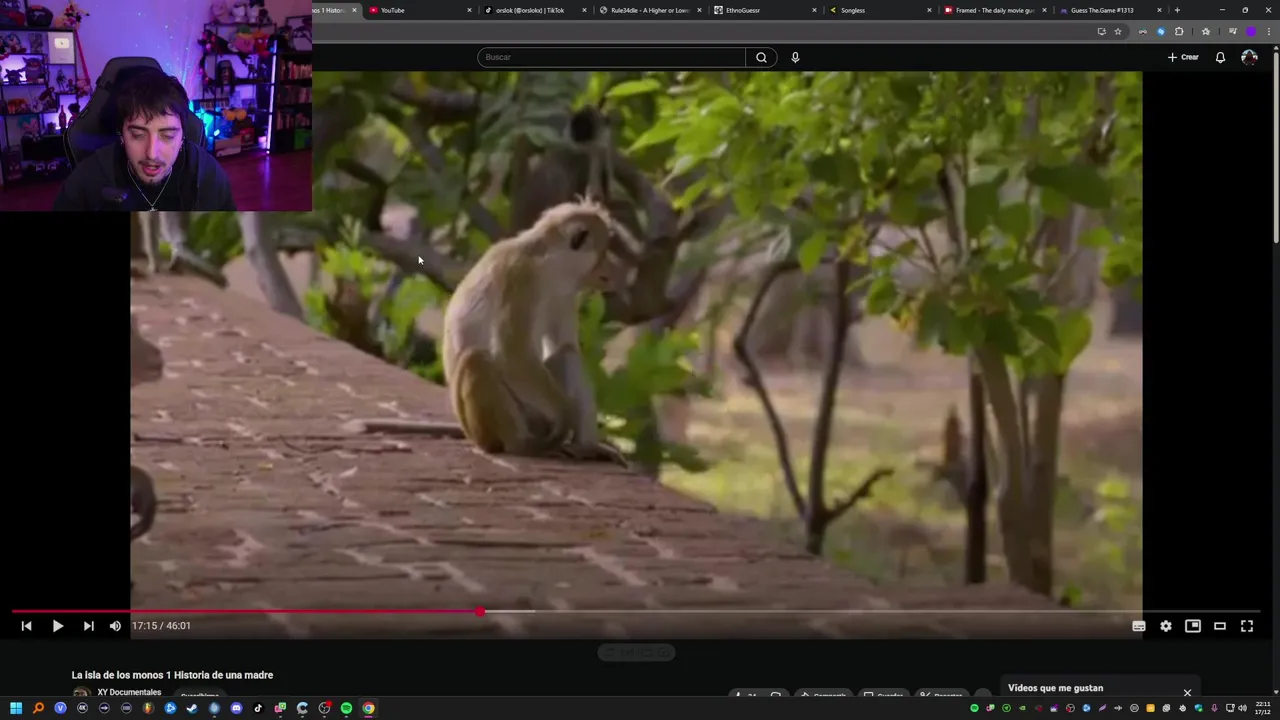Close the Videos que me gustan notification
Image resolution: width=1280 pixels, height=720 pixels.
(x=1187, y=693)
